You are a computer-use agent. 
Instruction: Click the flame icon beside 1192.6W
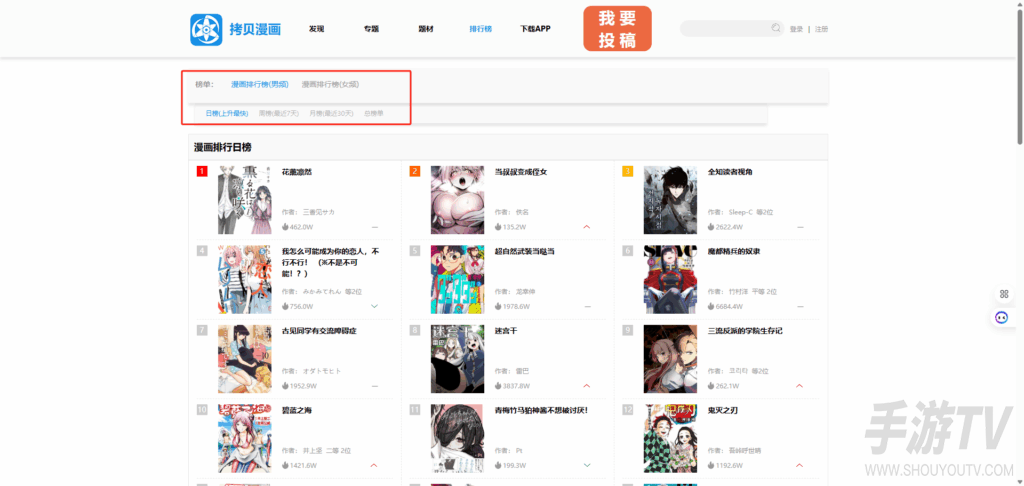[x=711, y=466]
